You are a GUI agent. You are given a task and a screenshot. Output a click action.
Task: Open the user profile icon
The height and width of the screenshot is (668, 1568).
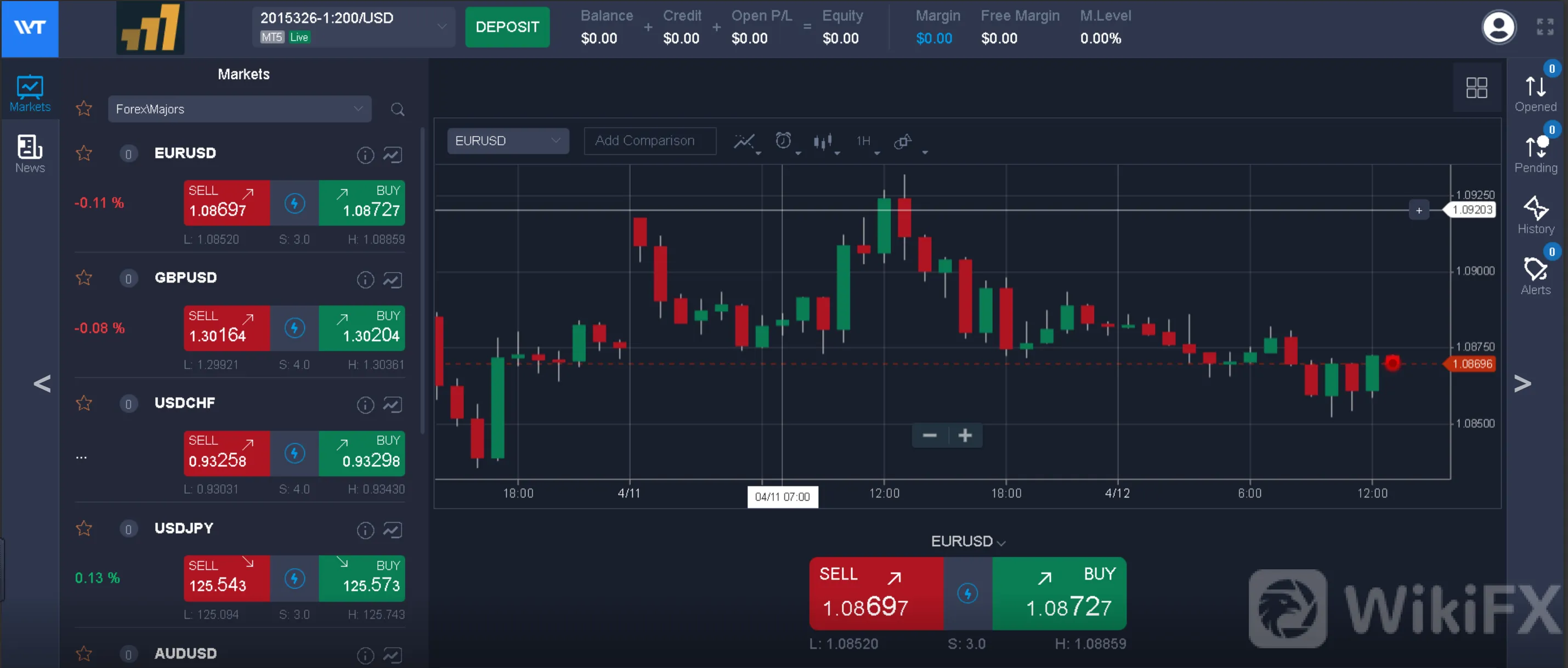(1498, 27)
